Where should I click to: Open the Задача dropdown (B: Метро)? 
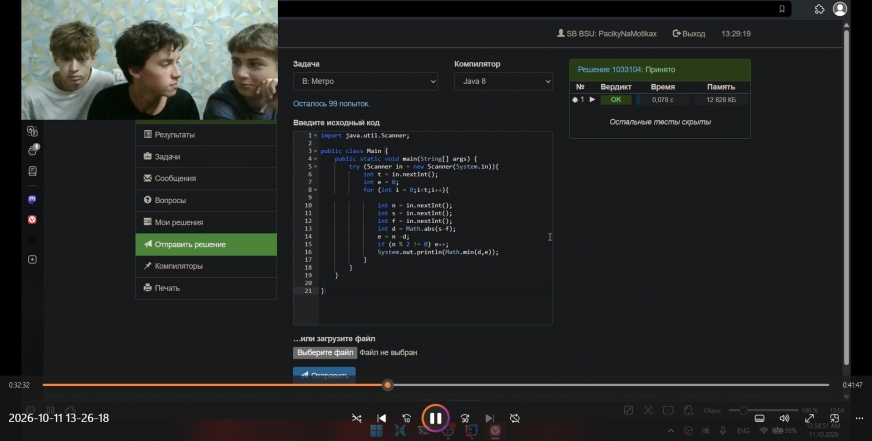tap(365, 81)
